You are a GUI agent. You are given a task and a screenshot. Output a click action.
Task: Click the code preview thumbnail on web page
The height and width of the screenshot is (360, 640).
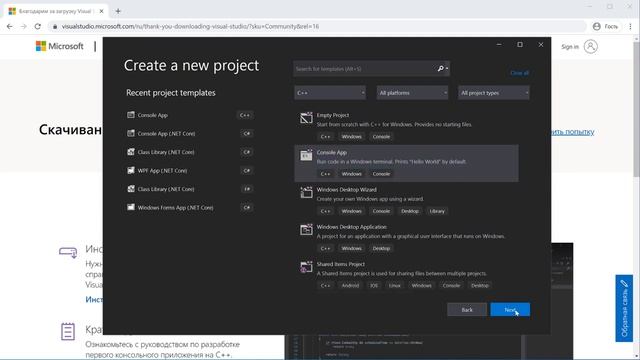click(x=562, y=301)
